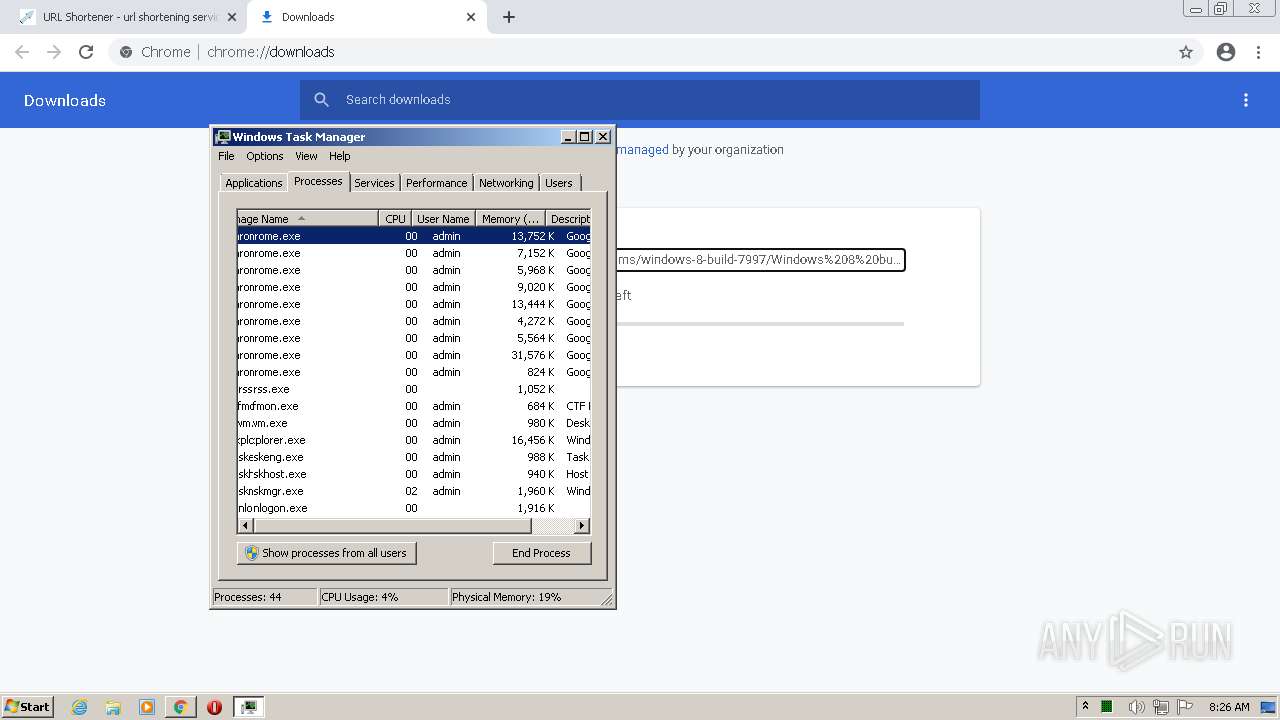Open Task Manager View menu

pos(306,156)
